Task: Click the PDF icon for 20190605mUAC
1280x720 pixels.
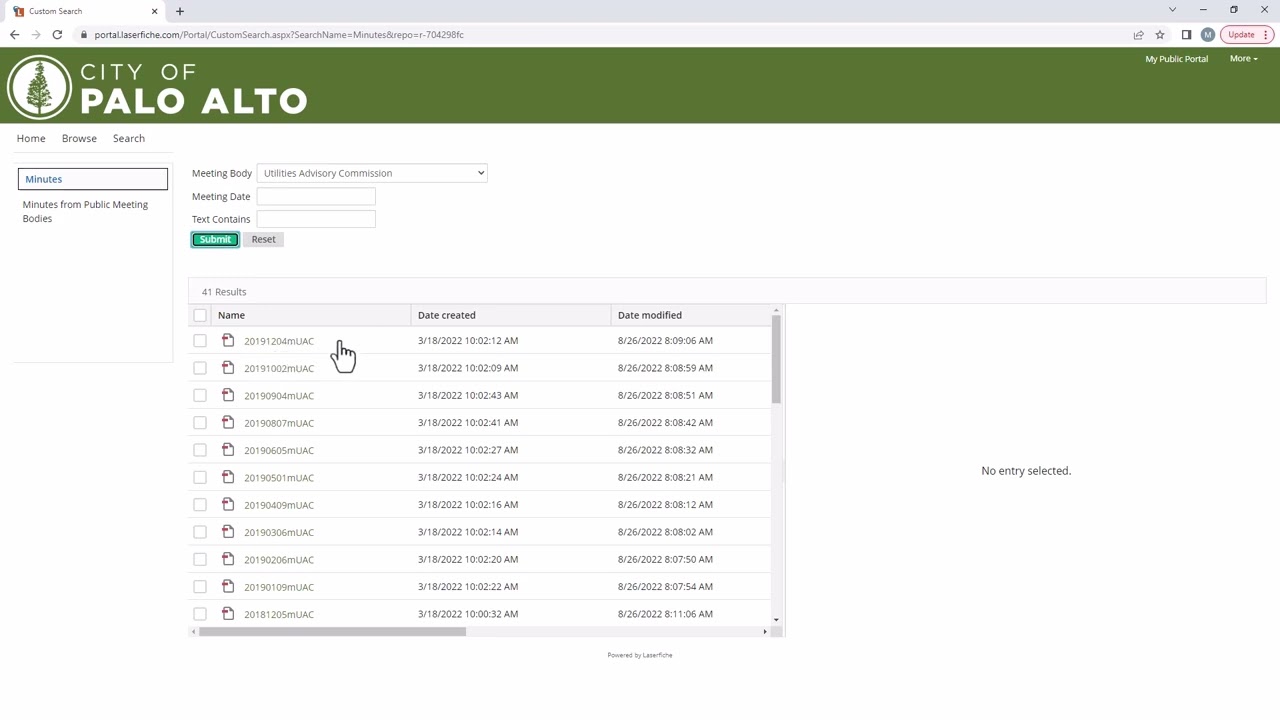Action: (228, 449)
